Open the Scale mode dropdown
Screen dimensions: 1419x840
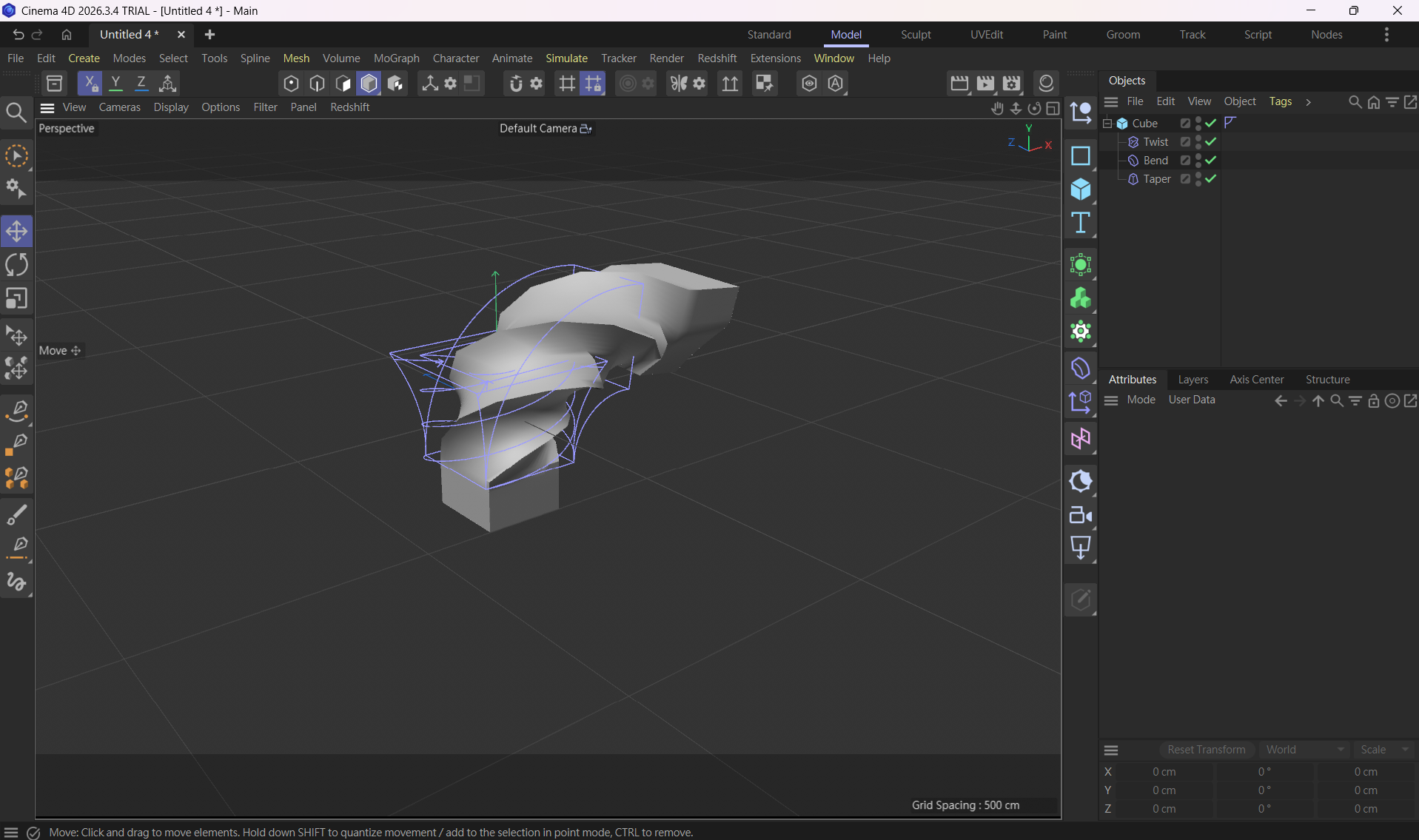click(1384, 749)
